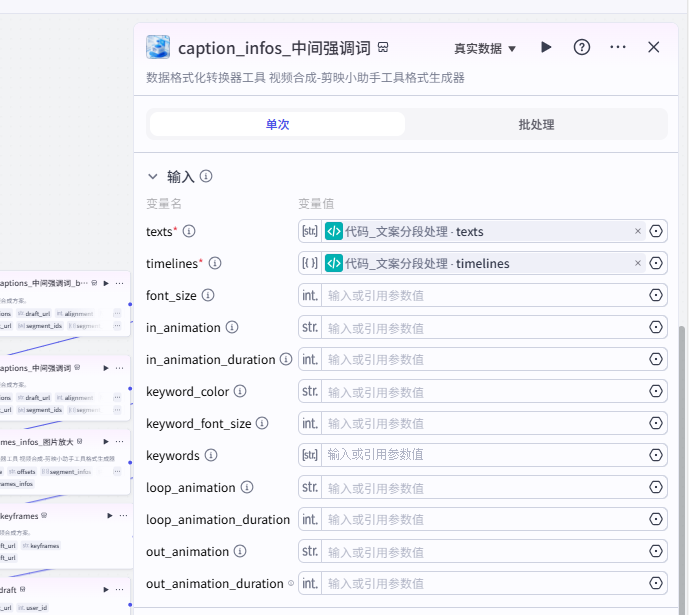
Task: Click the out_animation value input field
Action: point(484,551)
